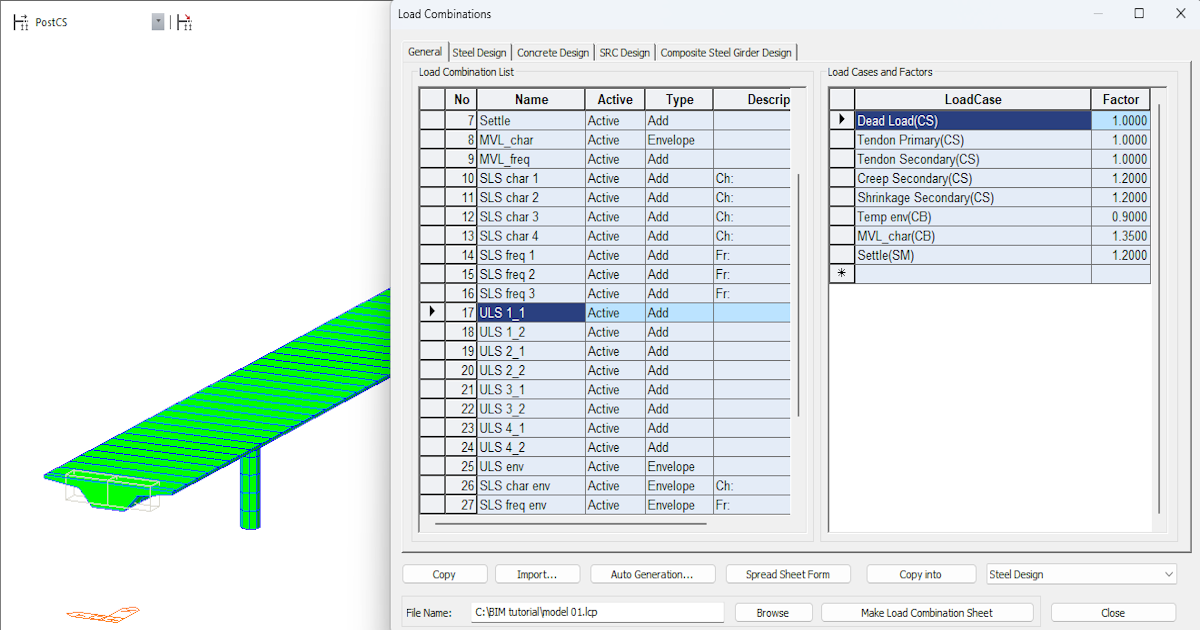Click the vertical scrollbar of Load Combination List

click(x=797, y=300)
